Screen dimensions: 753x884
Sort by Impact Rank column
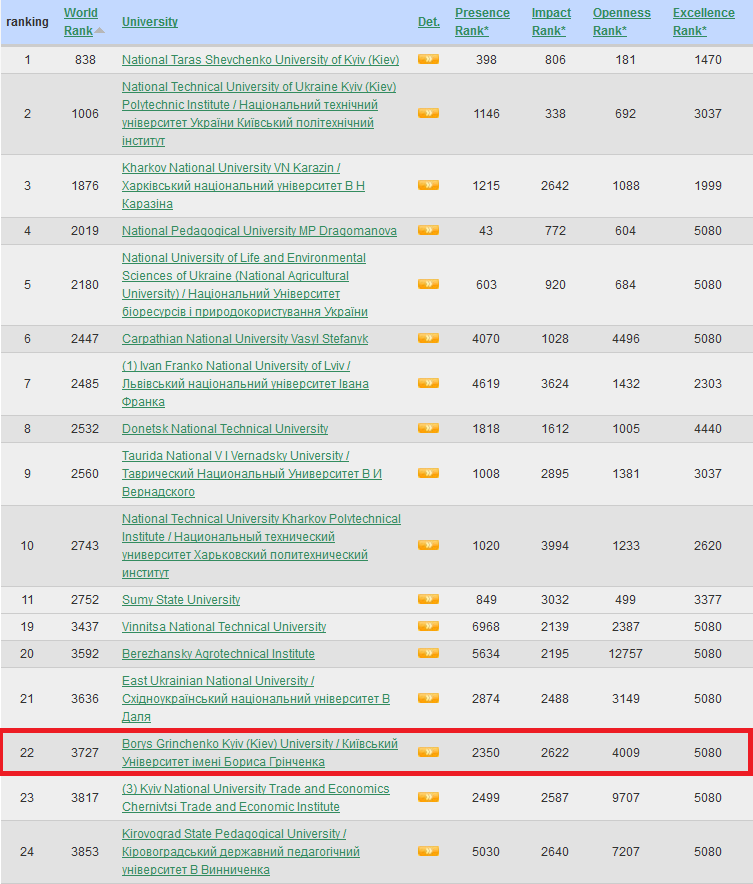tap(551, 21)
